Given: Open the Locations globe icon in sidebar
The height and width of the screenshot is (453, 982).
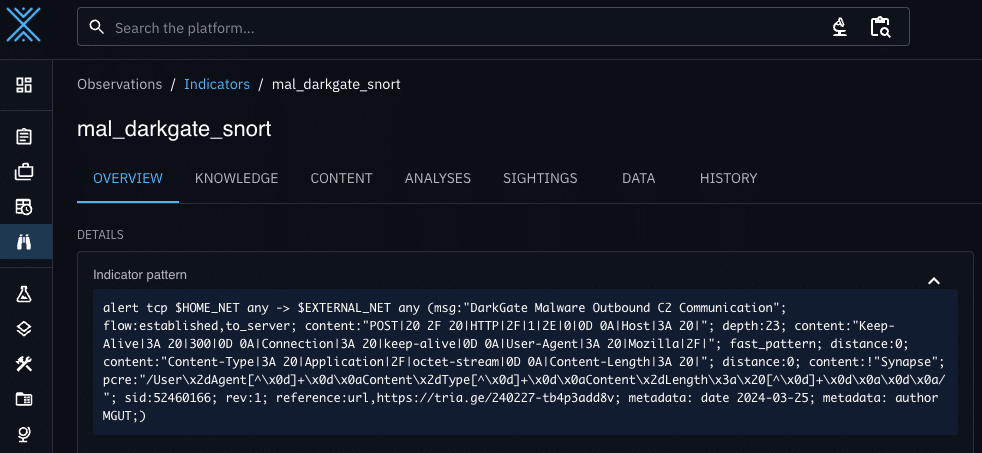Looking at the screenshot, I should point(24,434).
